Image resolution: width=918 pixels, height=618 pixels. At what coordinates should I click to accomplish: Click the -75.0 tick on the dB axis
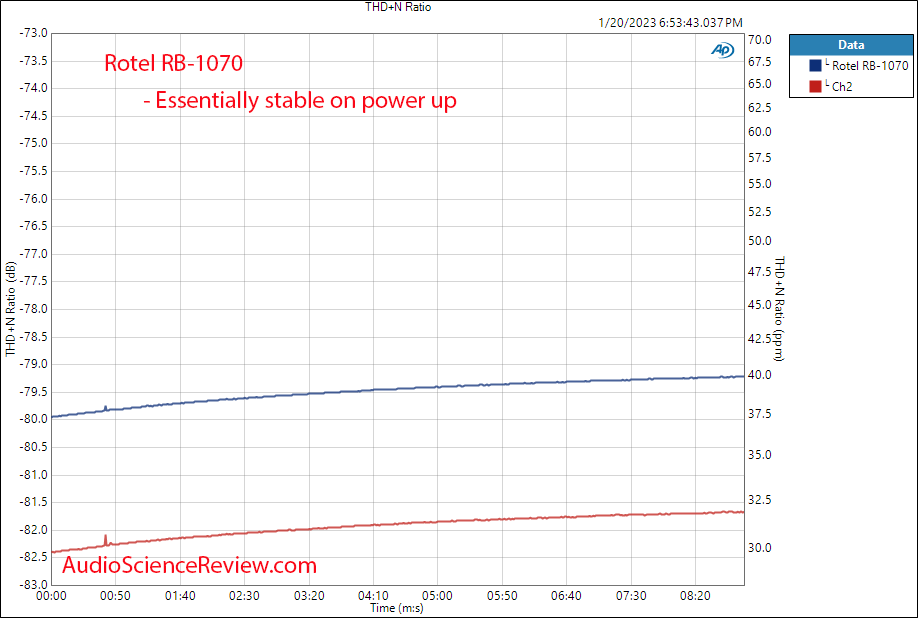click(x=35, y=143)
